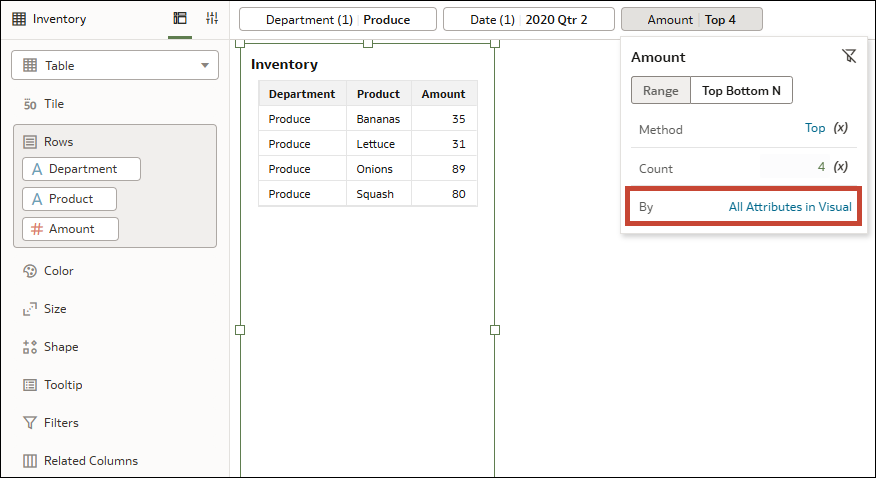Screen dimensions: 876x478
Task: Click the Related Columns icon
Action: pos(30,461)
